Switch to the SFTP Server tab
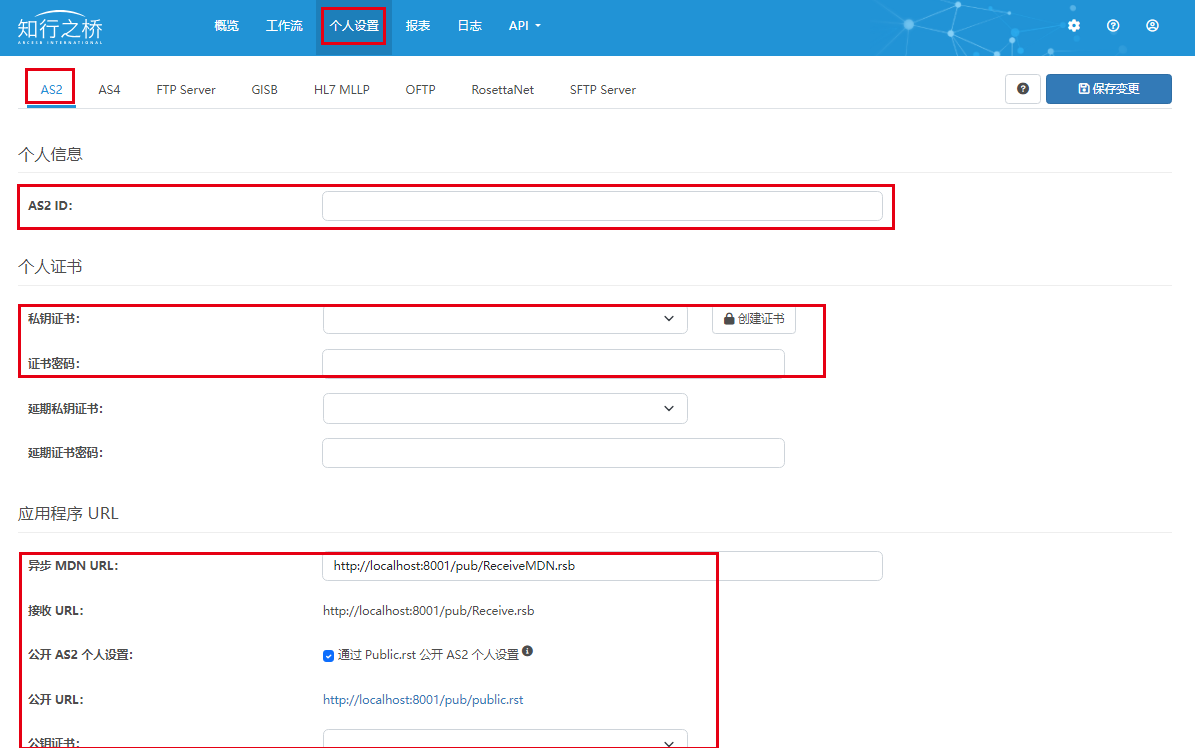1195x748 pixels. point(602,90)
